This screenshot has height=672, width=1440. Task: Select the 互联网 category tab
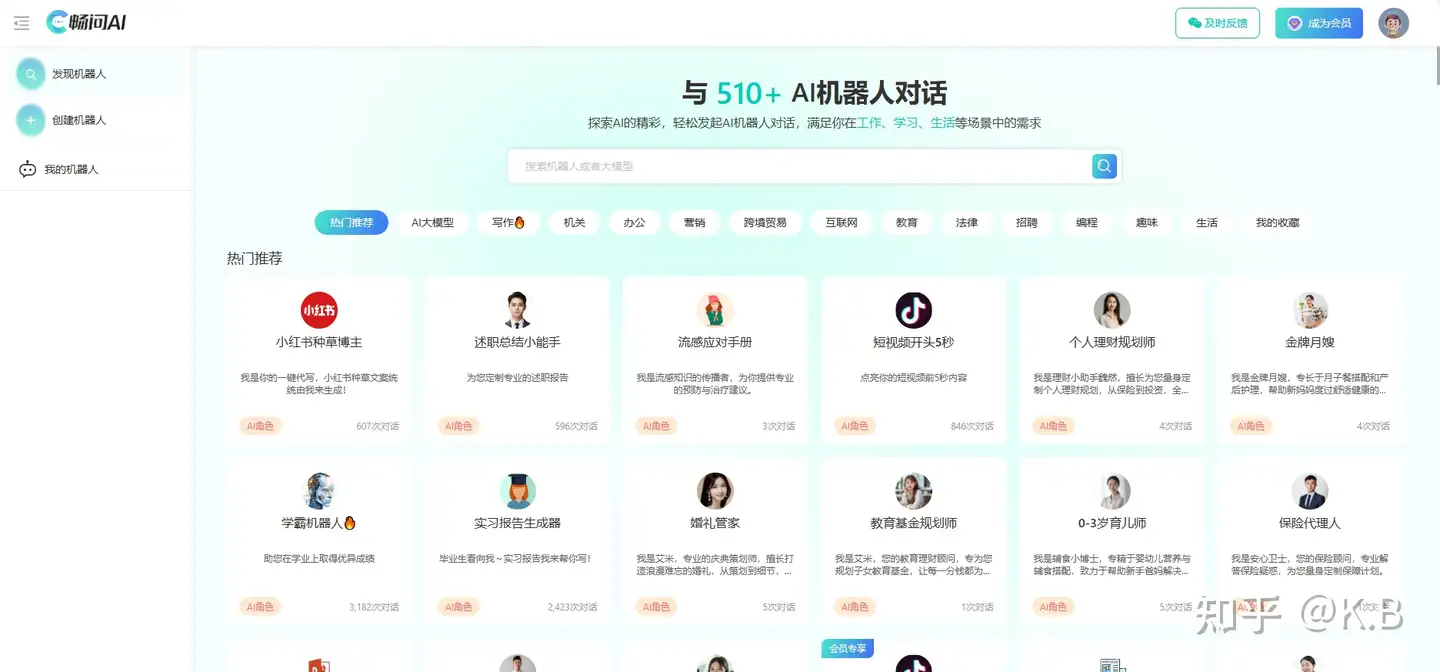(x=841, y=222)
